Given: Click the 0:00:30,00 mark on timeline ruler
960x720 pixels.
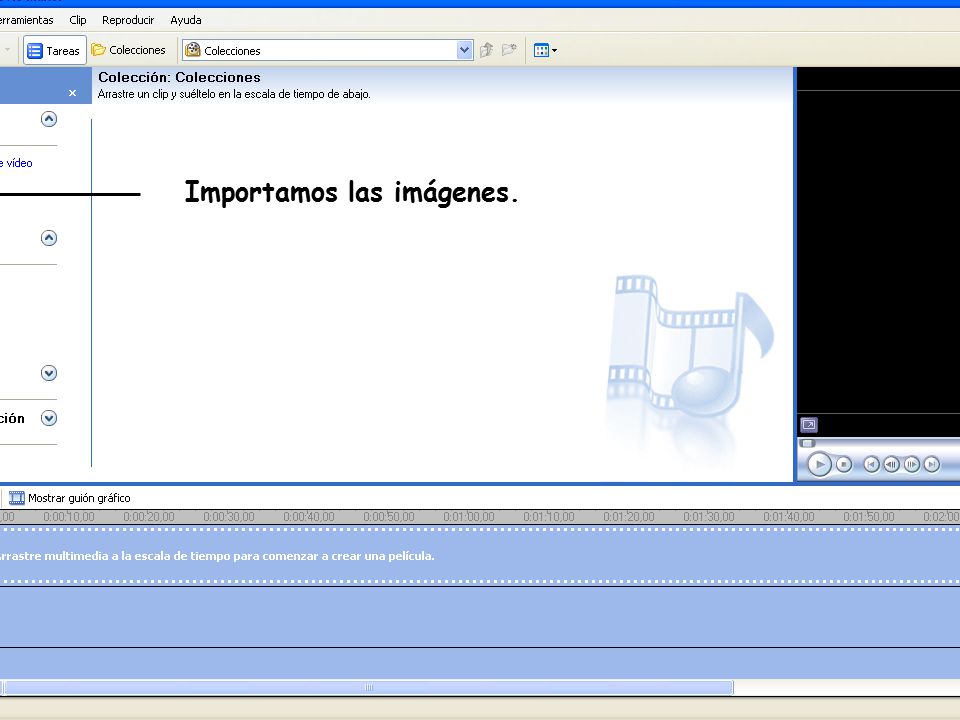Looking at the screenshot, I should coord(229,517).
